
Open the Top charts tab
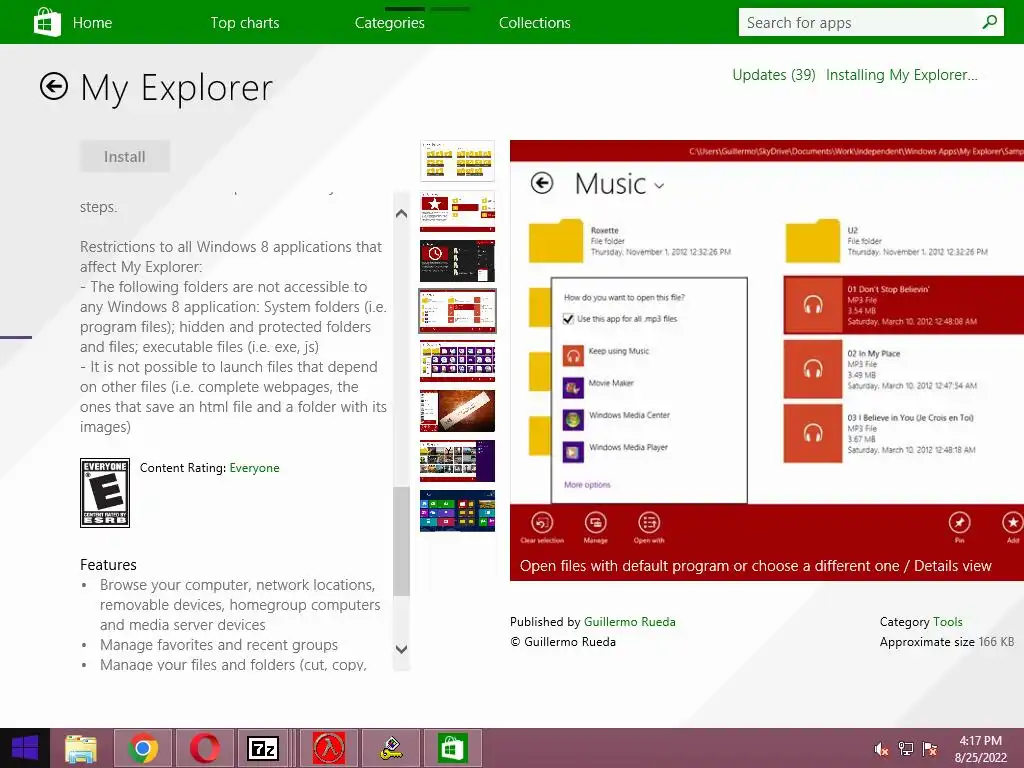pyautogui.click(x=245, y=23)
